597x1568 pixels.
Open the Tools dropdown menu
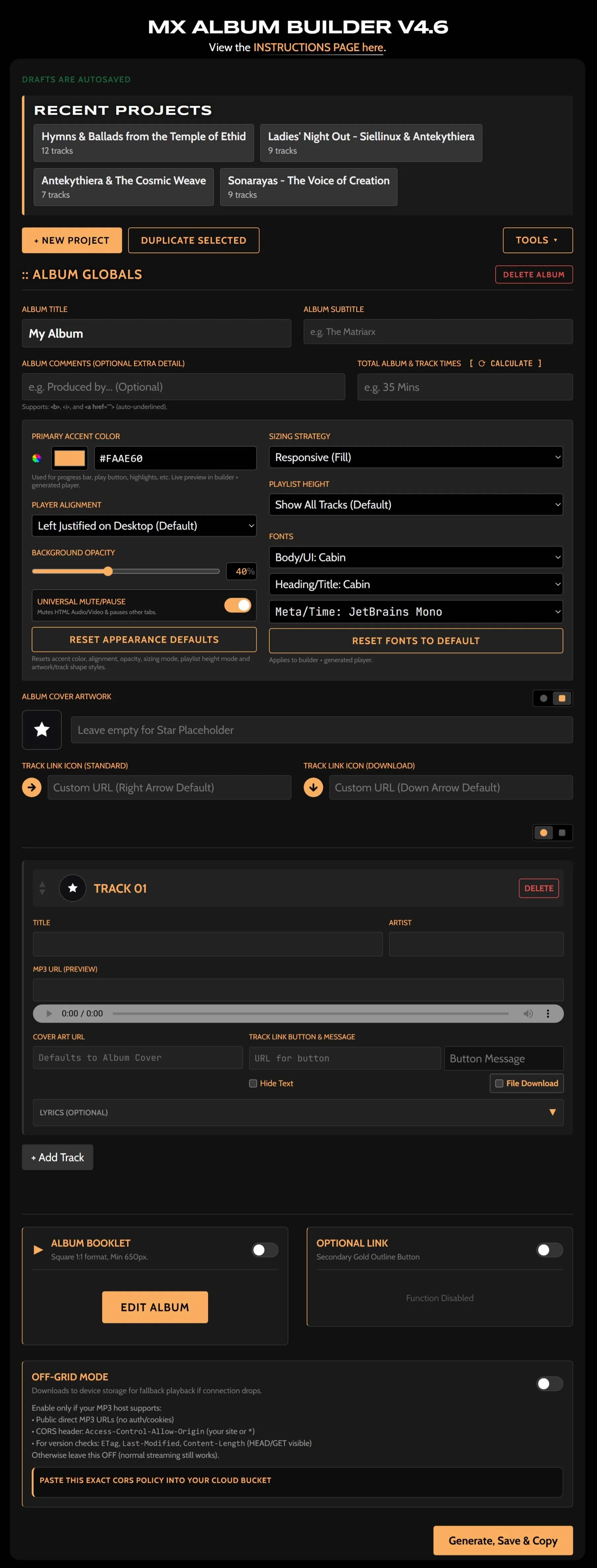537,240
